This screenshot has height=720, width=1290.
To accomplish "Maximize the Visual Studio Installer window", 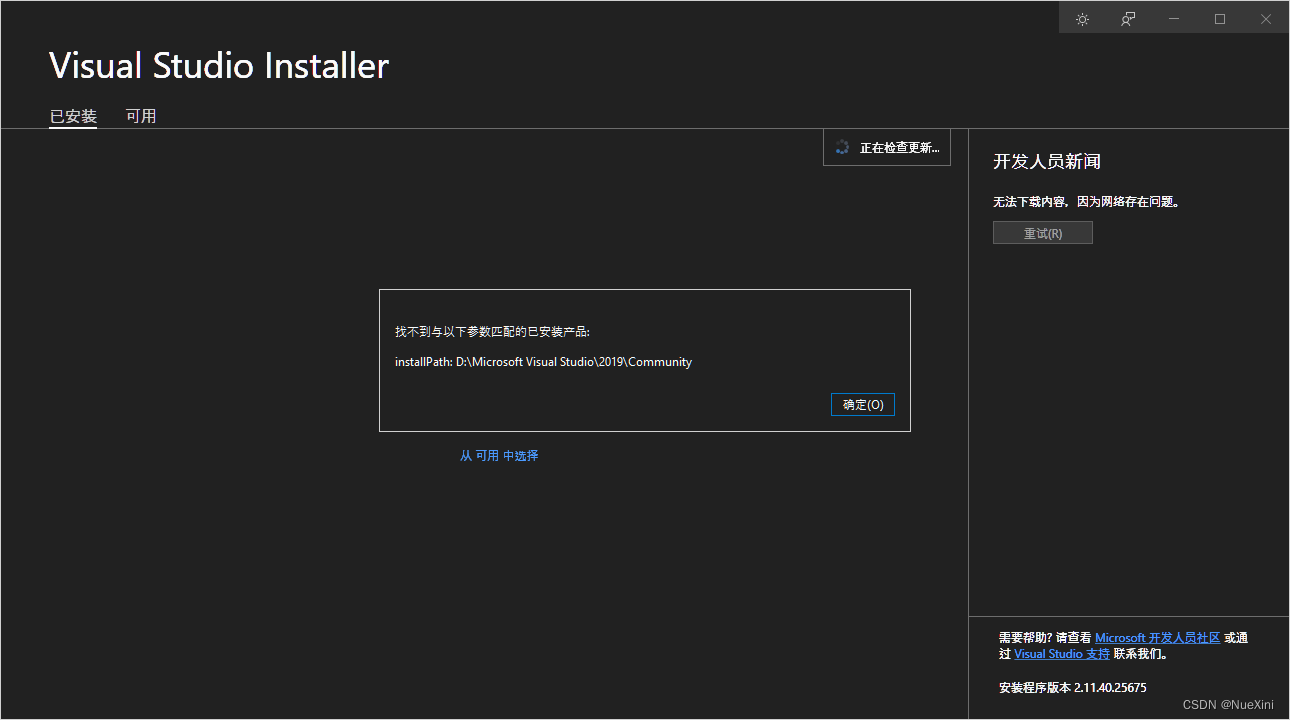I will click(x=1220, y=19).
